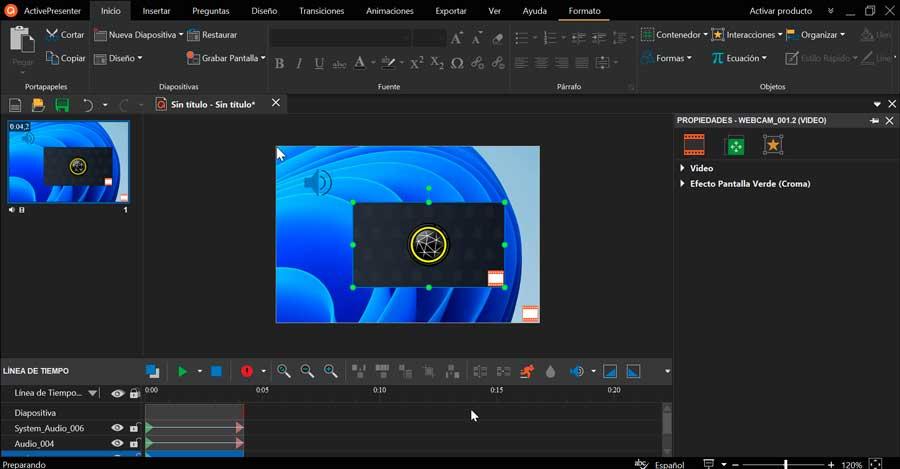Image resolution: width=900 pixels, height=469 pixels.
Task: Open the Ecuación dropdown
Action: (x=739, y=58)
